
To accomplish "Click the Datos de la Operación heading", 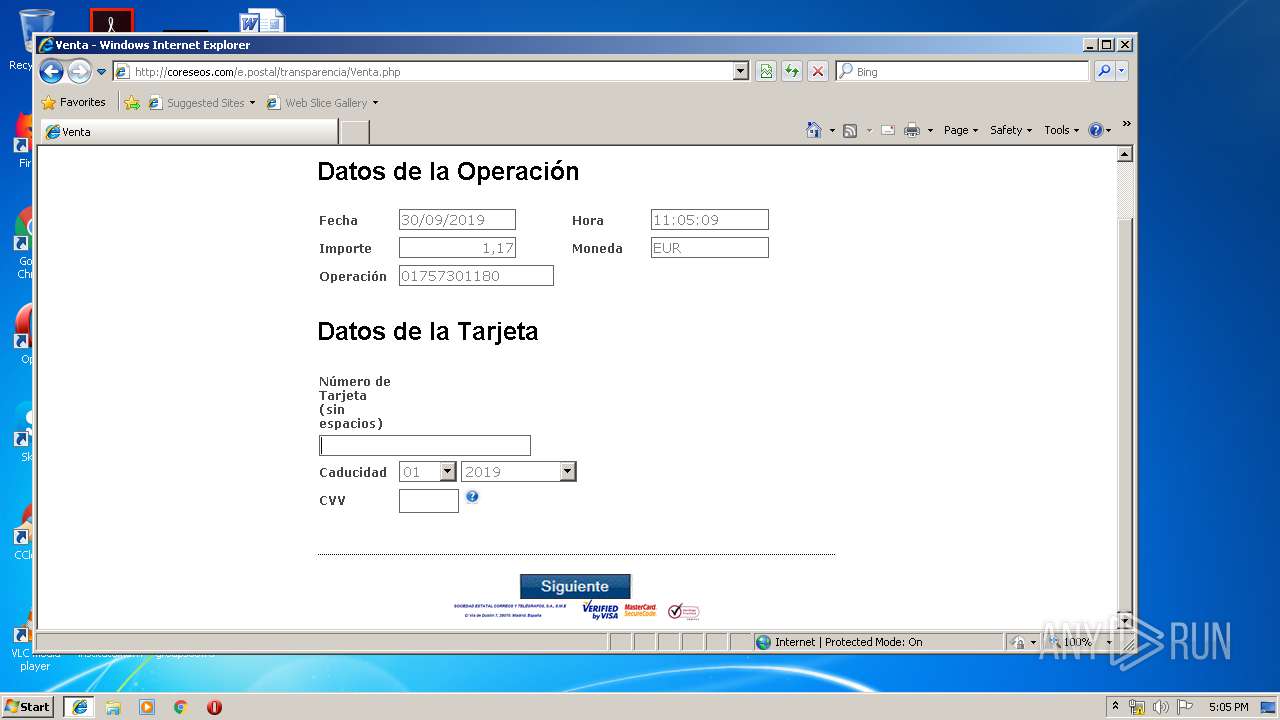I will tap(448, 172).
